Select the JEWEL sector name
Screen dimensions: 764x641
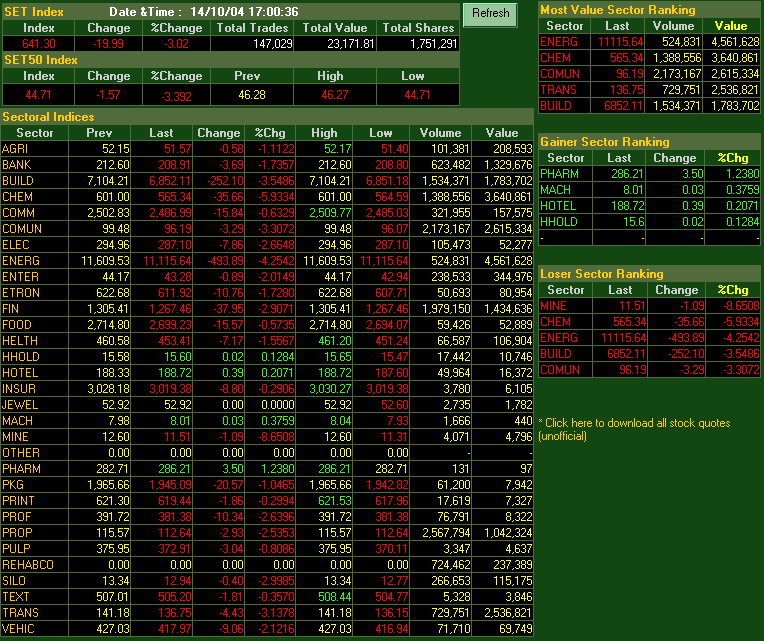20,405
